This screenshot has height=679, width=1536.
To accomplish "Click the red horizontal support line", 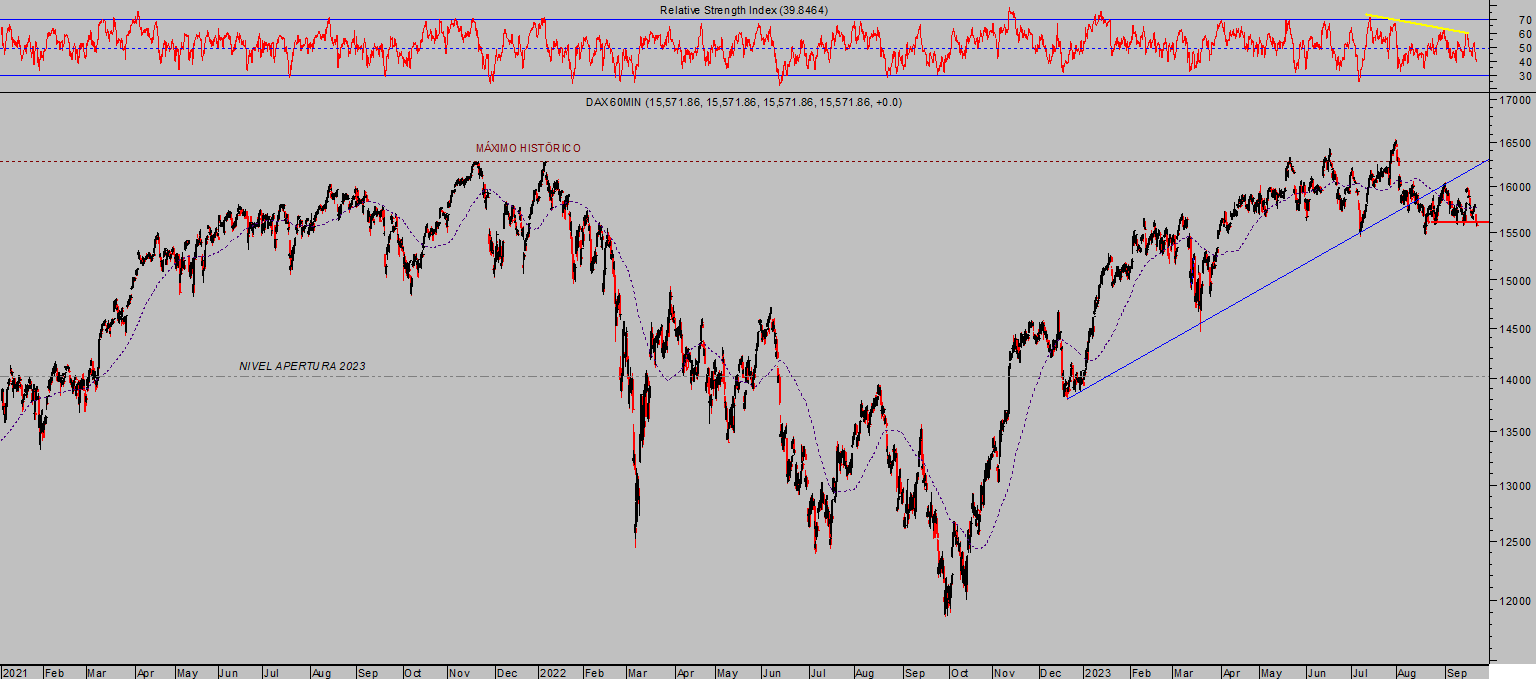I will click(x=1461, y=222).
